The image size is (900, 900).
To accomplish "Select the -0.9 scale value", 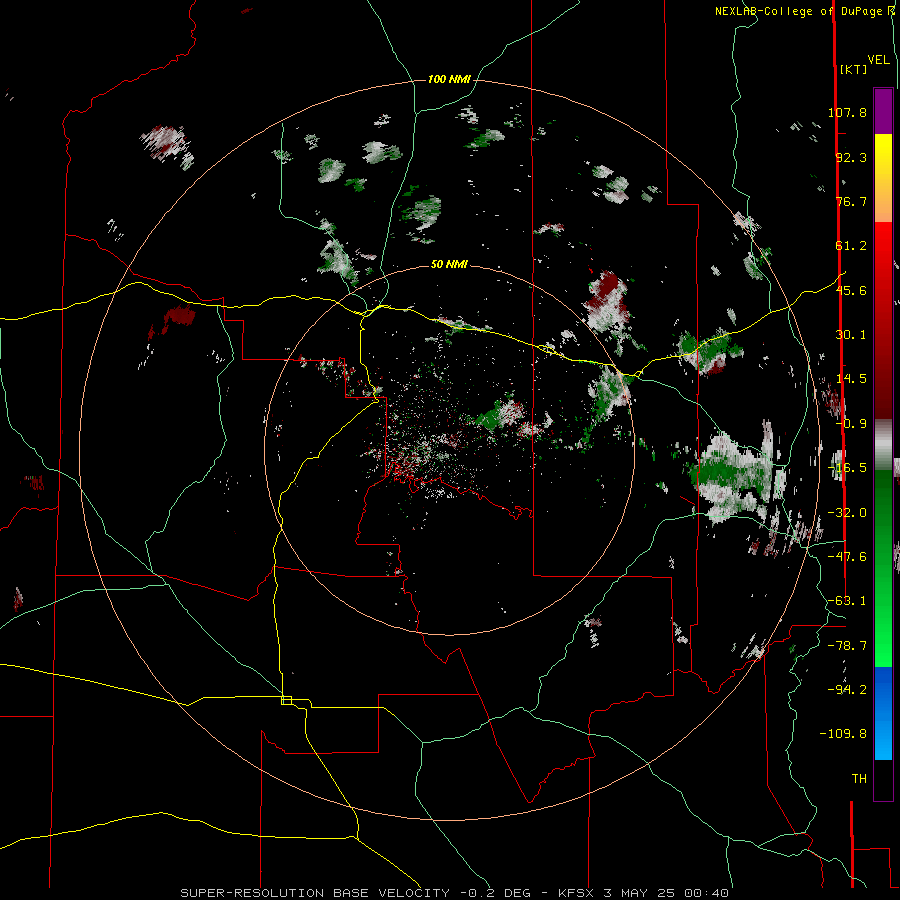I will pos(851,423).
